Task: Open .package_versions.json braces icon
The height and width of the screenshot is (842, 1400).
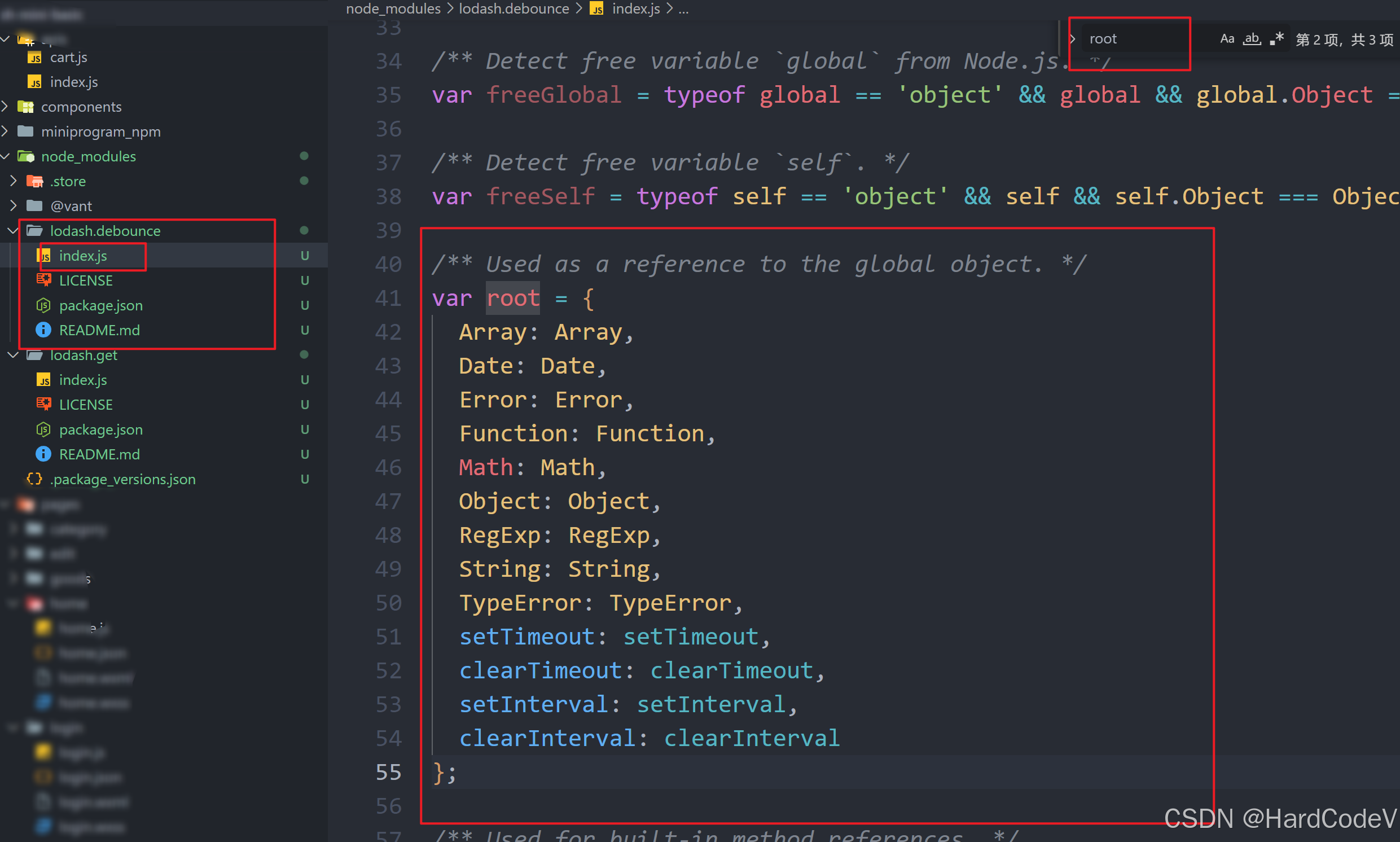Action: 34,479
